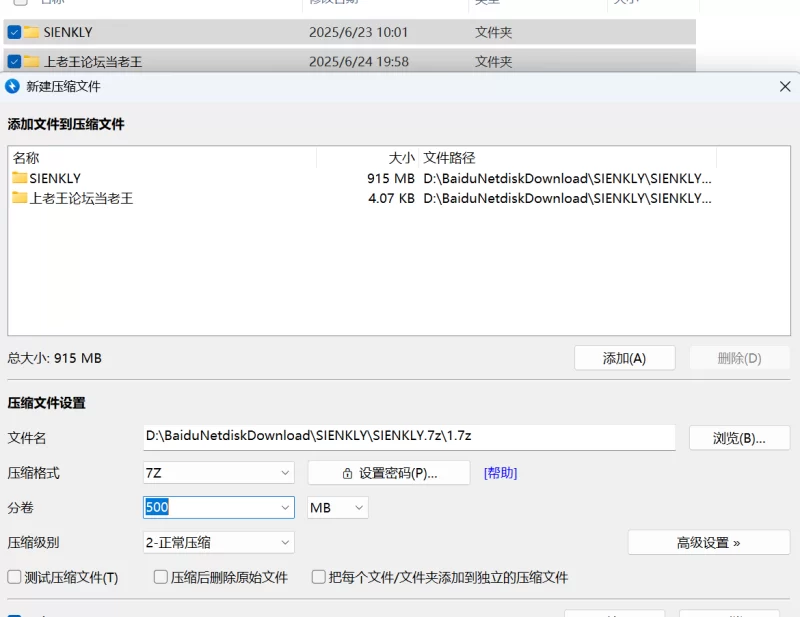
Task: Open the 设置密码(P)... dialog
Action: (x=389, y=473)
